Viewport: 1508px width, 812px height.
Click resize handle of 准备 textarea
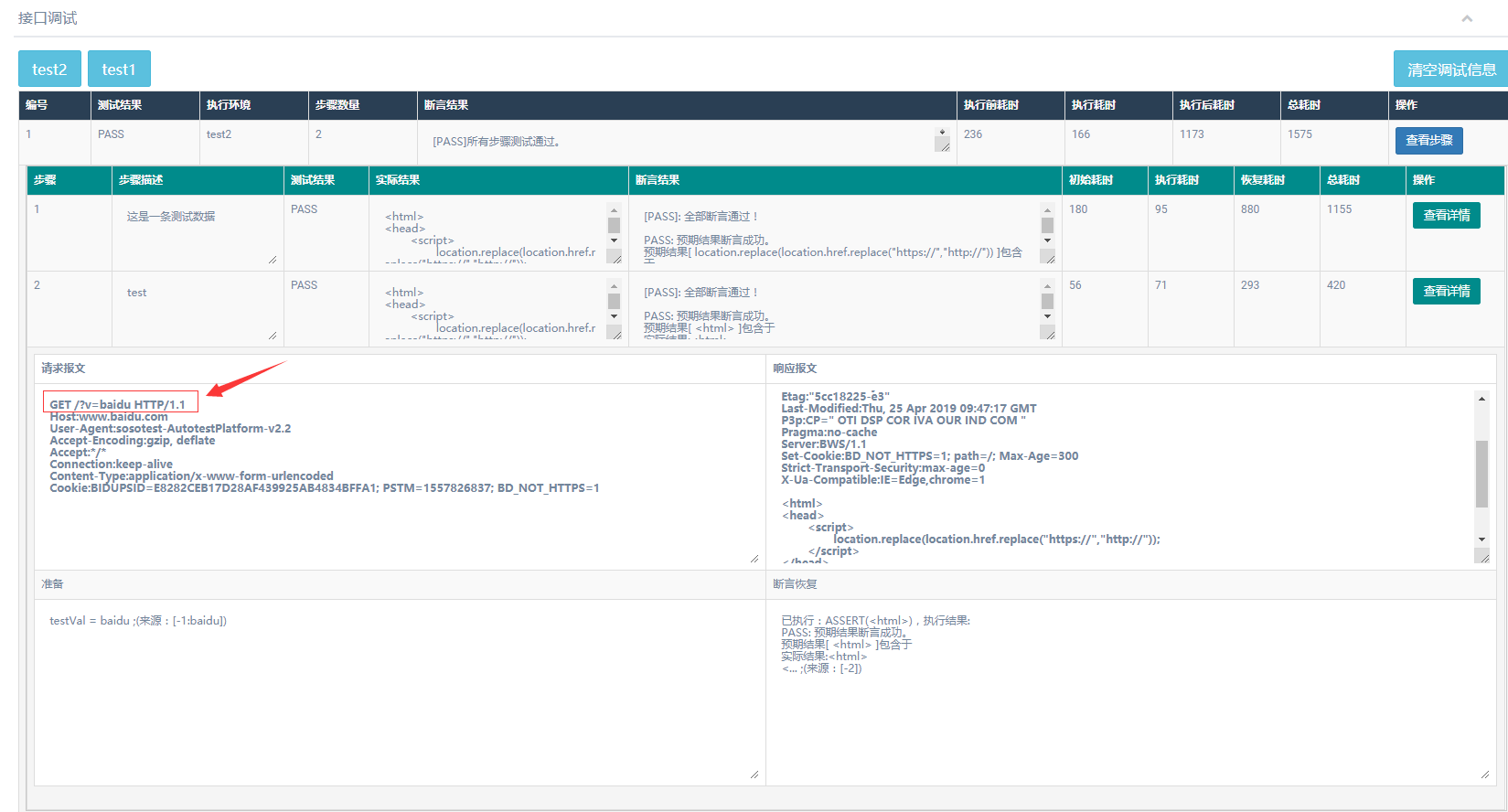click(754, 774)
